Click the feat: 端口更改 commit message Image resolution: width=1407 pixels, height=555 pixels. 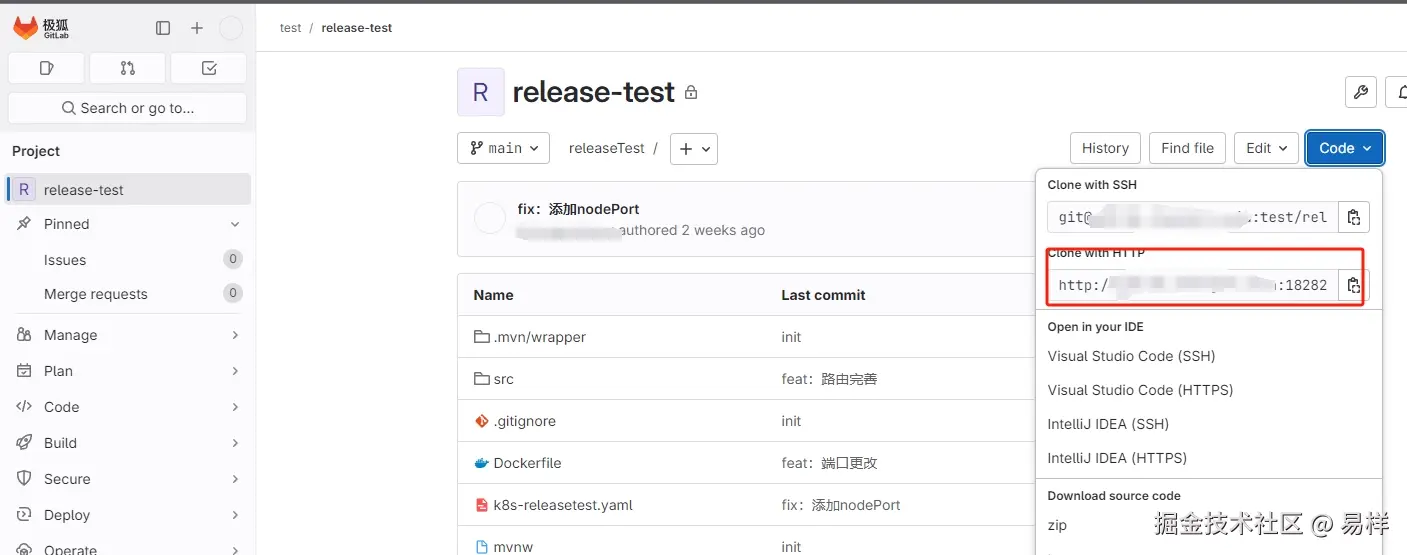[829, 463]
